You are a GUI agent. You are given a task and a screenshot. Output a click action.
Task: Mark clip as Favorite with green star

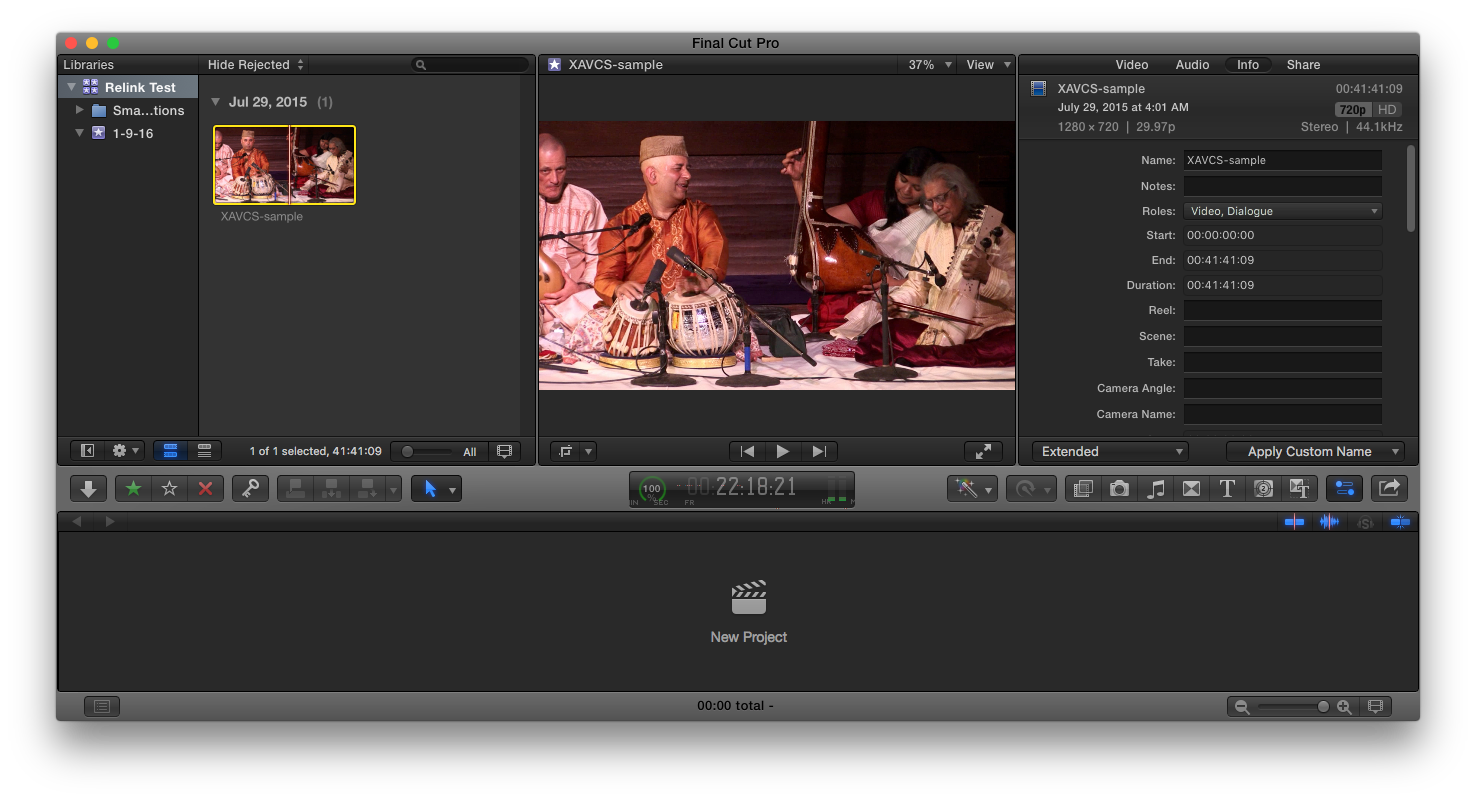[x=133, y=489]
